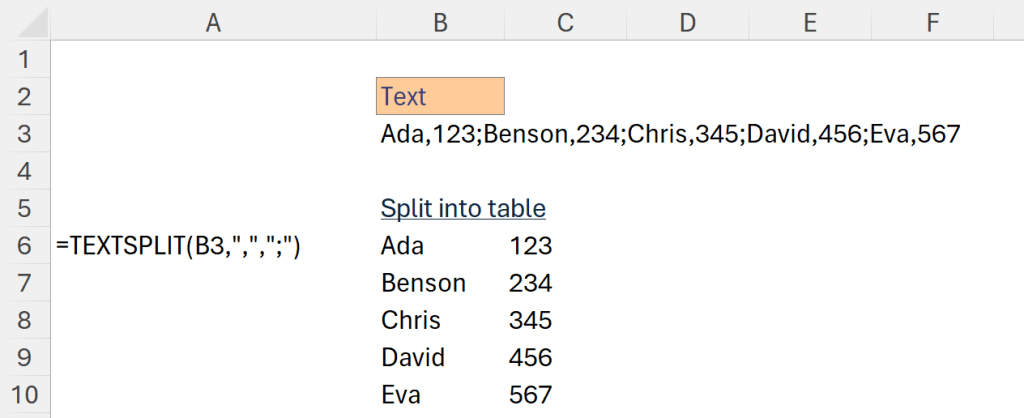Select column E header
Screen dimensions: 1024x418
[809, 22]
